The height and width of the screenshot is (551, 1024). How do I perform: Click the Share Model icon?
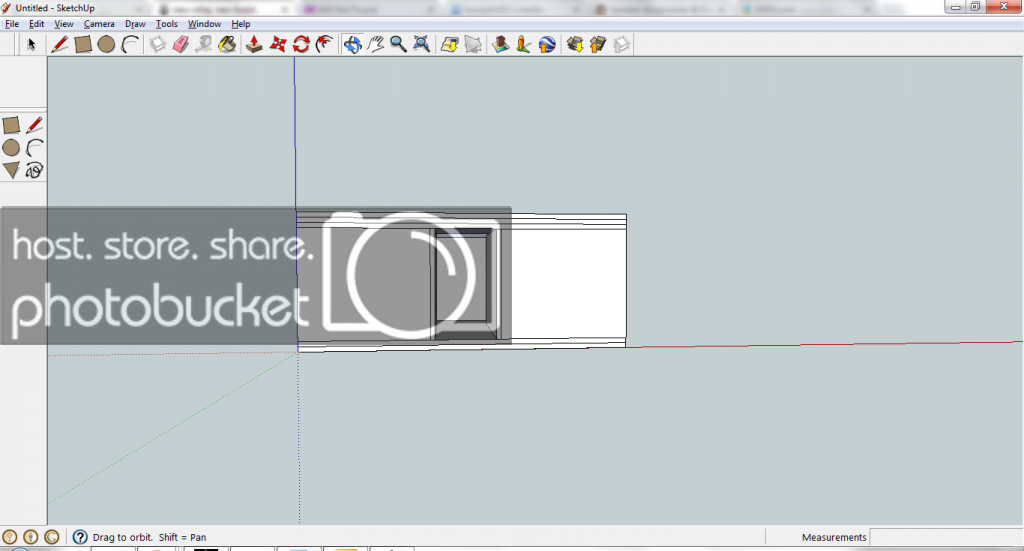598,44
